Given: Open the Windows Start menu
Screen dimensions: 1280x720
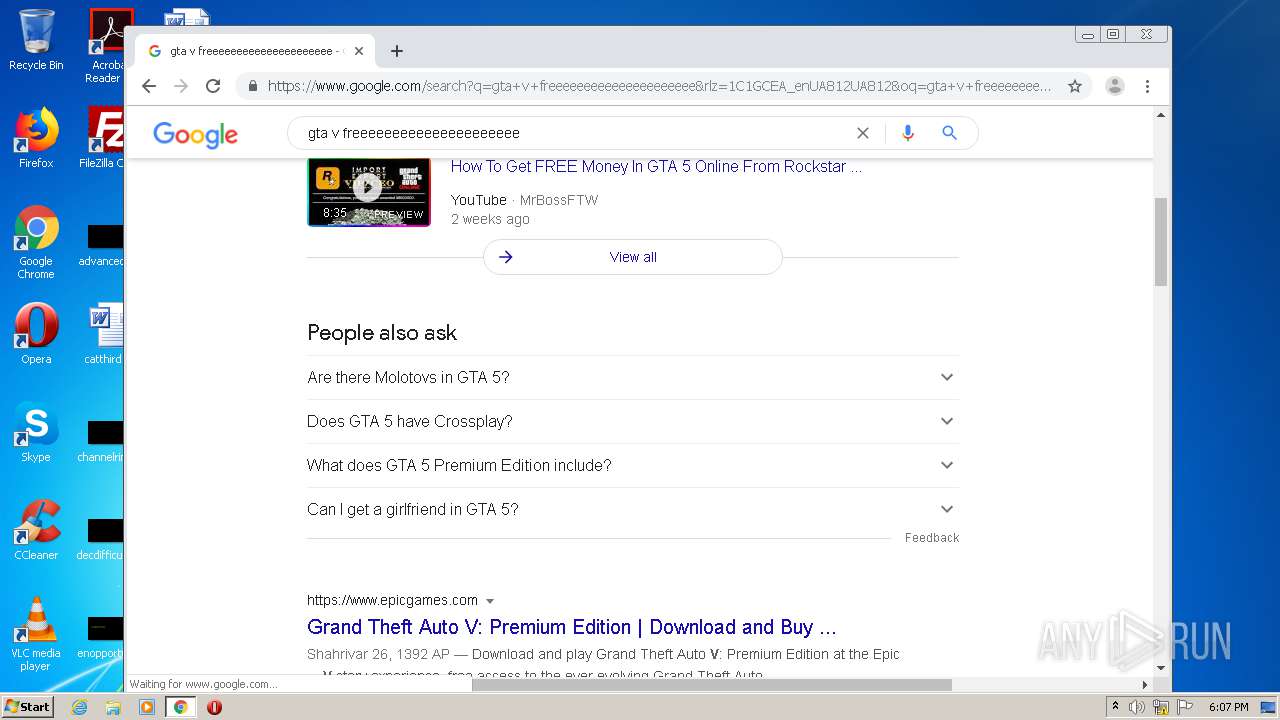Looking at the screenshot, I should [27, 707].
